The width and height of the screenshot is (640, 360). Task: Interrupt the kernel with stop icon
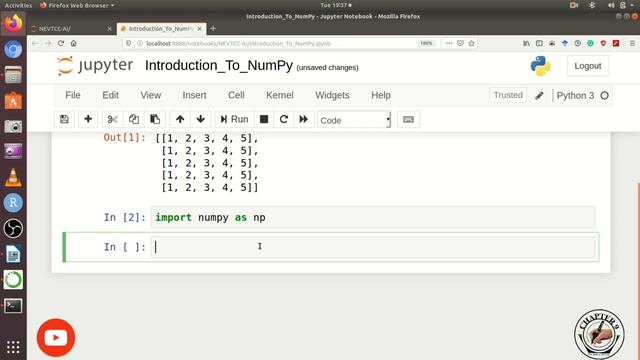(264, 119)
